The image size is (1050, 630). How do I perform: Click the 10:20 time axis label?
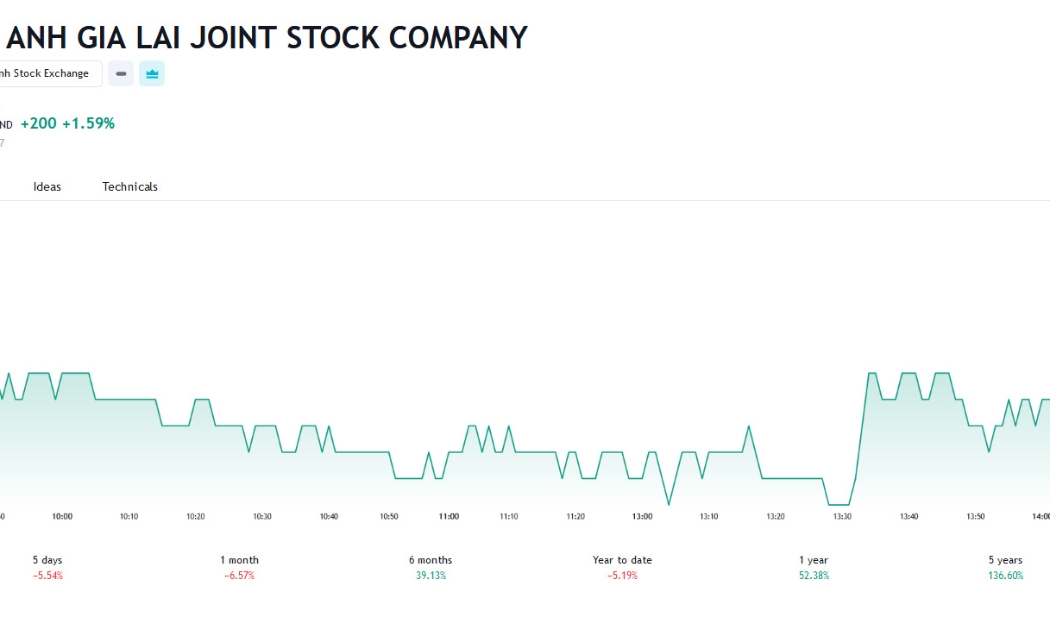pyautogui.click(x=196, y=516)
